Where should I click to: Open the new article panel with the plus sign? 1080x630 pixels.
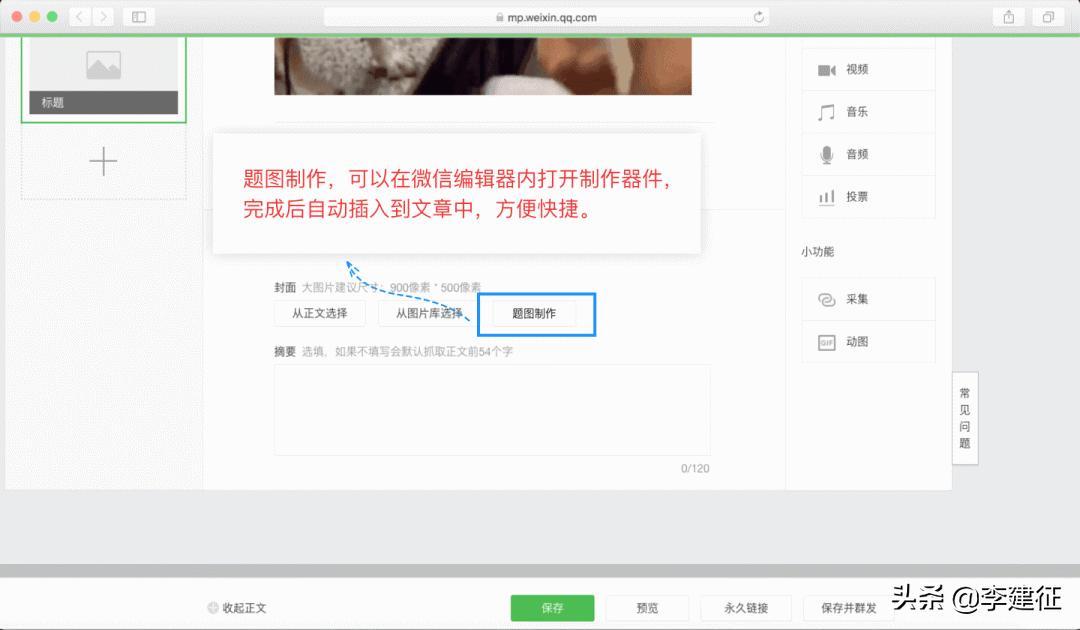tap(103, 160)
